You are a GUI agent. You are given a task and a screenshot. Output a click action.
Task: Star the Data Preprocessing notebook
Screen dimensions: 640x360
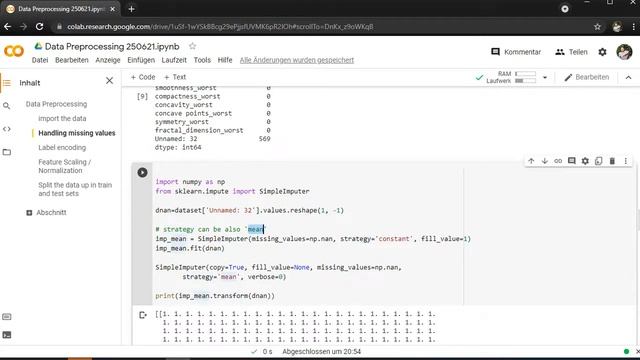(x=192, y=46)
